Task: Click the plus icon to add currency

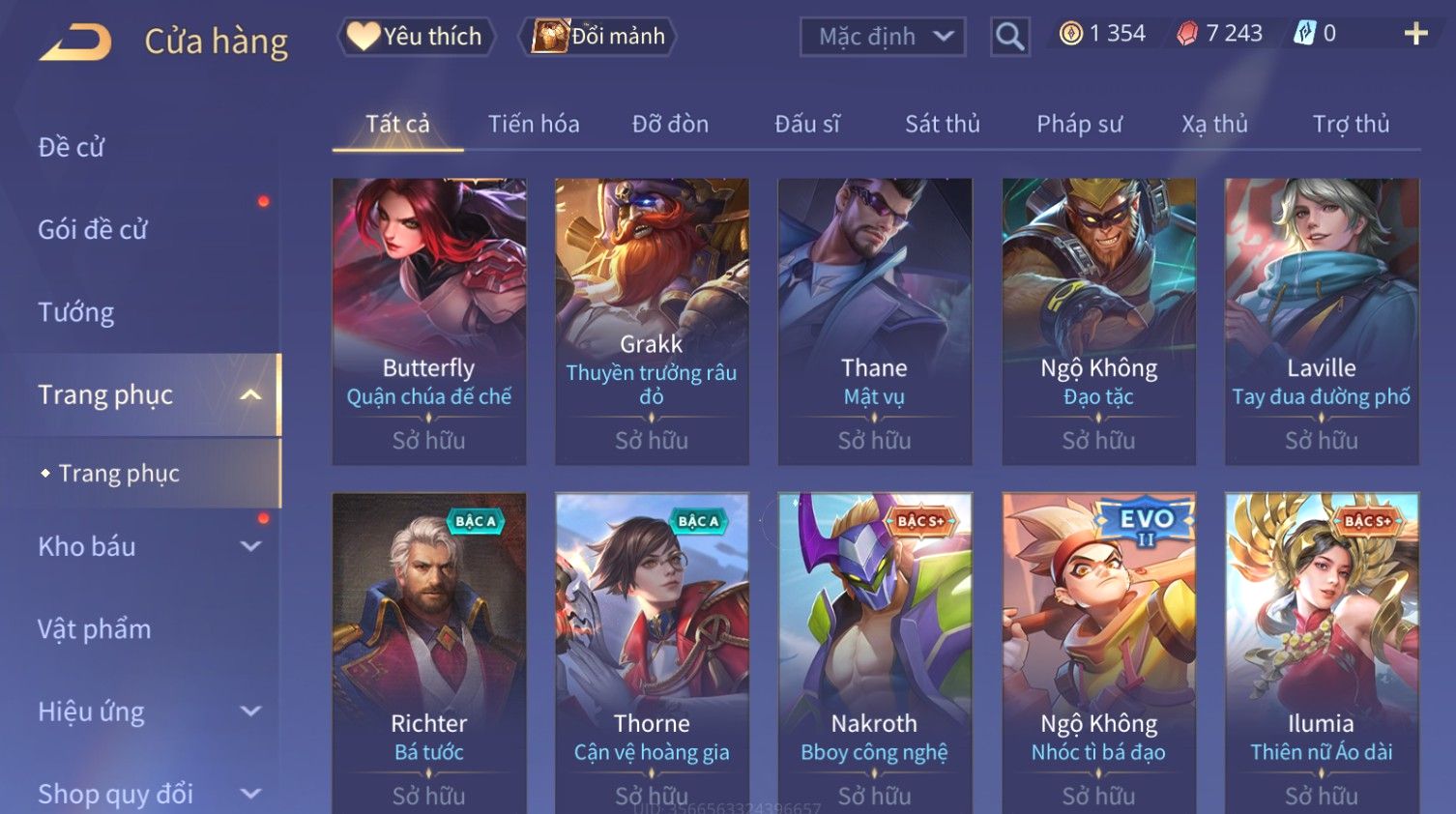Action: (x=1415, y=34)
